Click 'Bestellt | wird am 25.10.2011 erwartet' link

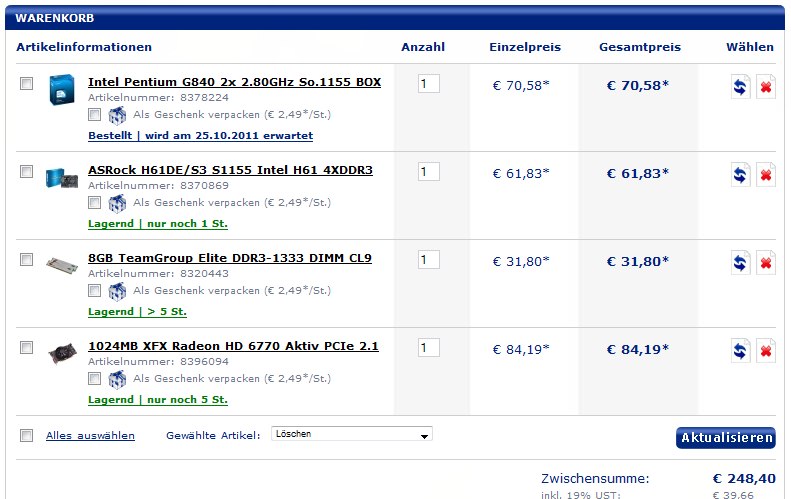(x=200, y=136)
